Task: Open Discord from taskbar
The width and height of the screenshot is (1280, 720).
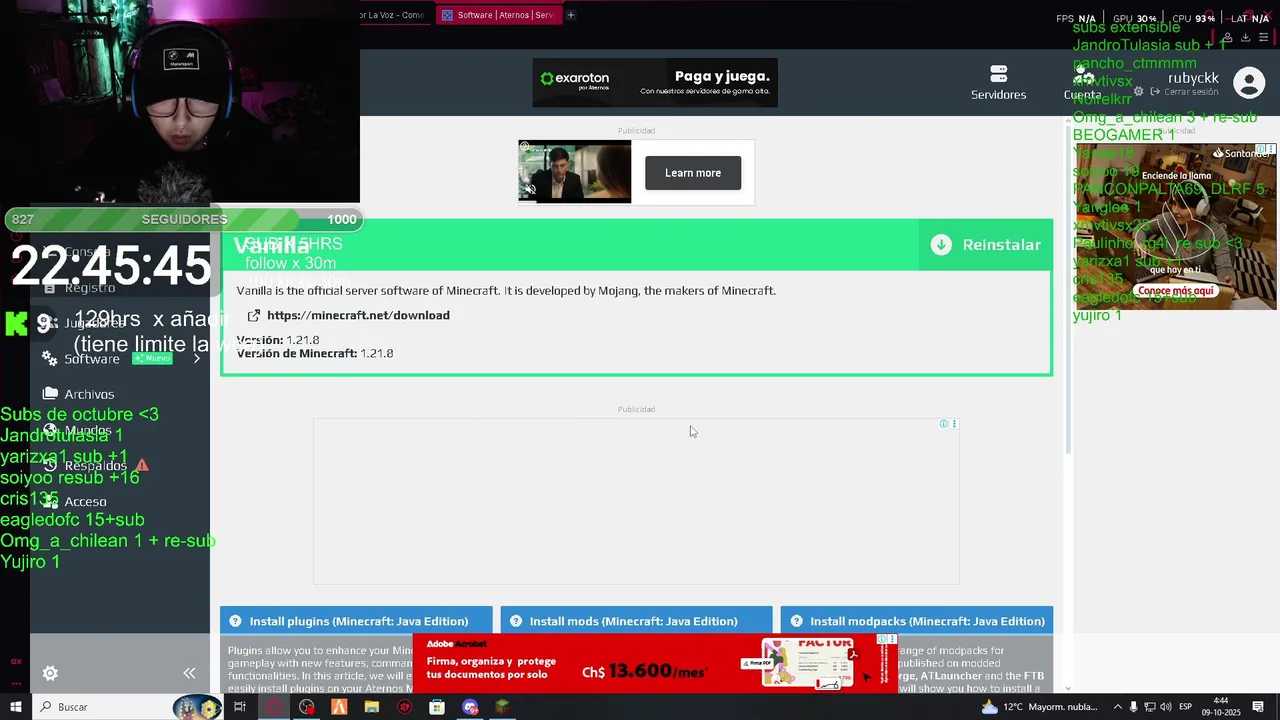Action: (470, 707)
